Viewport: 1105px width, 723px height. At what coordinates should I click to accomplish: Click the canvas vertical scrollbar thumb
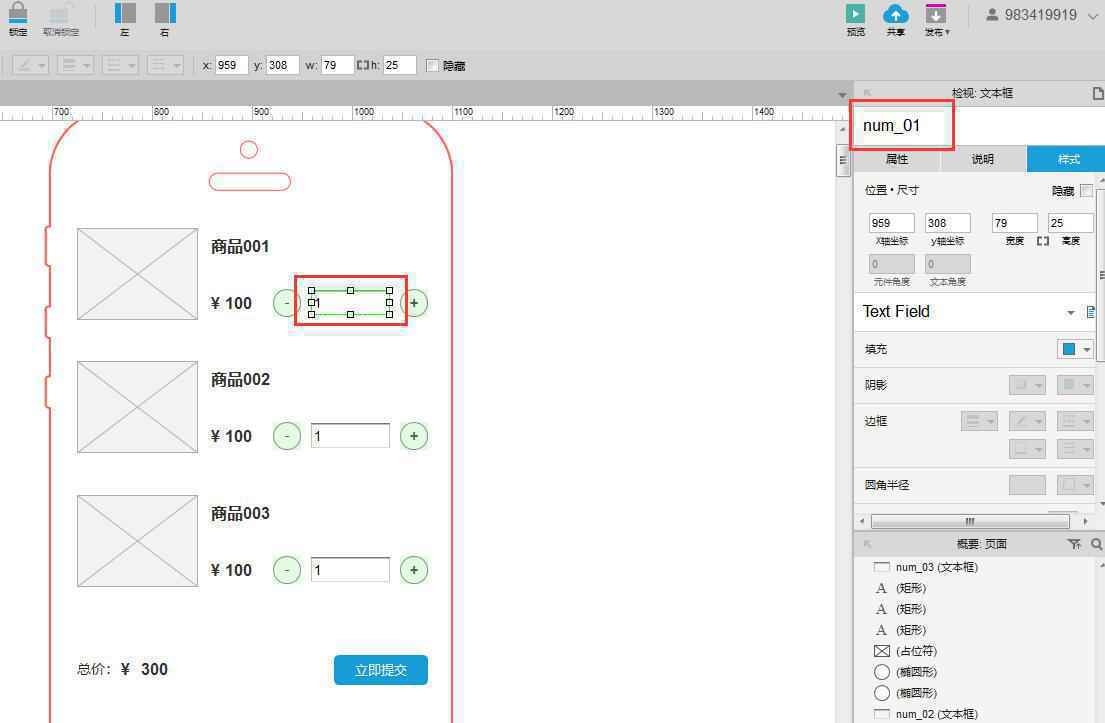(843, 161)
